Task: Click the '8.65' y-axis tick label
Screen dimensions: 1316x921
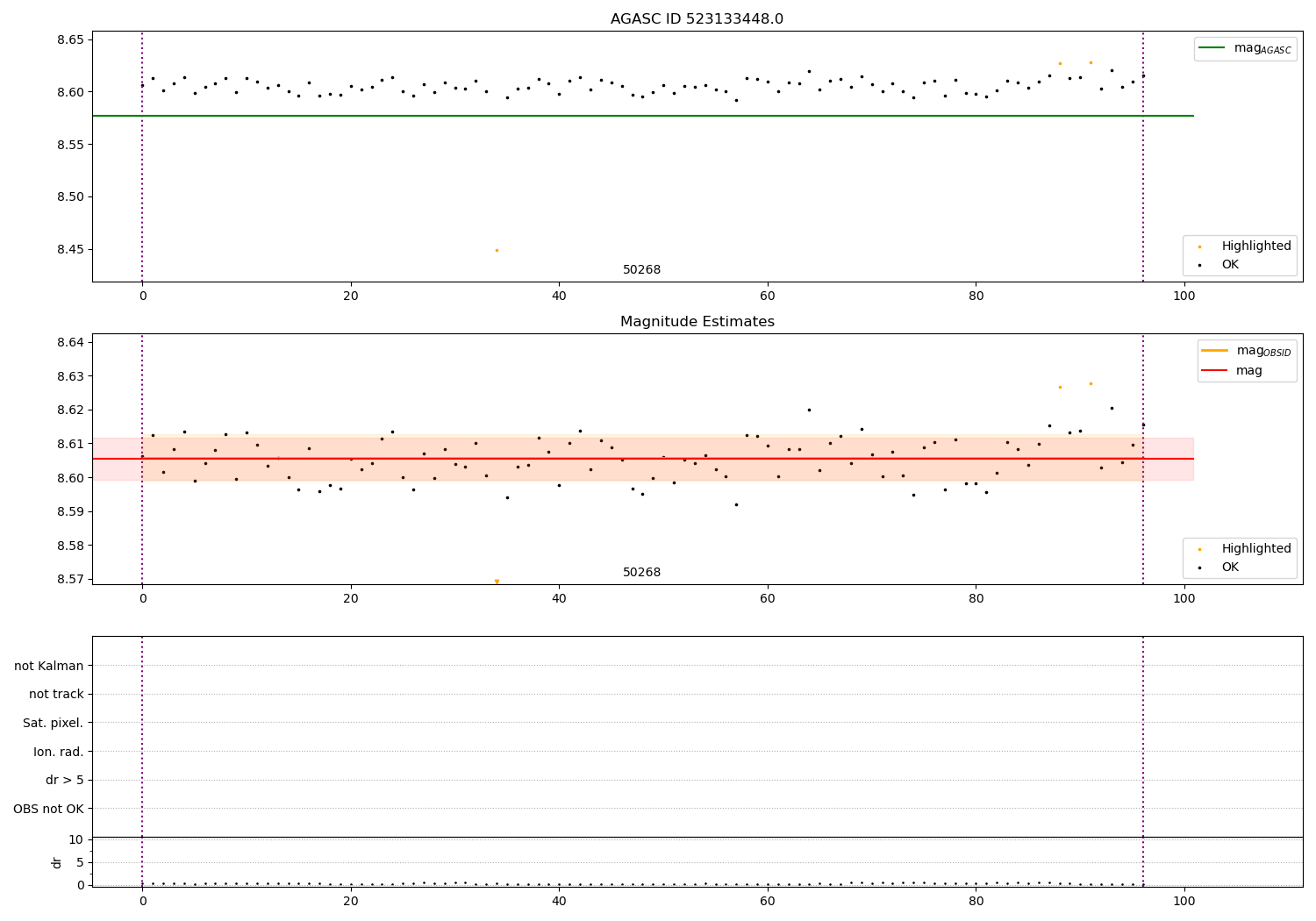Action: pyautogui.click(x=70, y=40)
